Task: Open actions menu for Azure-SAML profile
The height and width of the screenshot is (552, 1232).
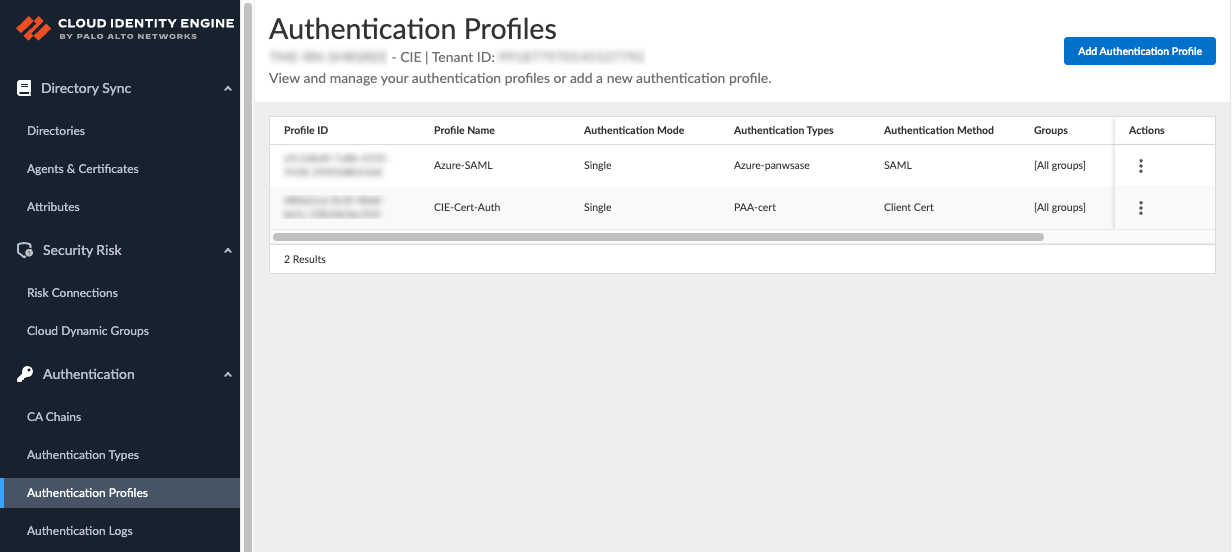Action: (x=1141, y=166)
